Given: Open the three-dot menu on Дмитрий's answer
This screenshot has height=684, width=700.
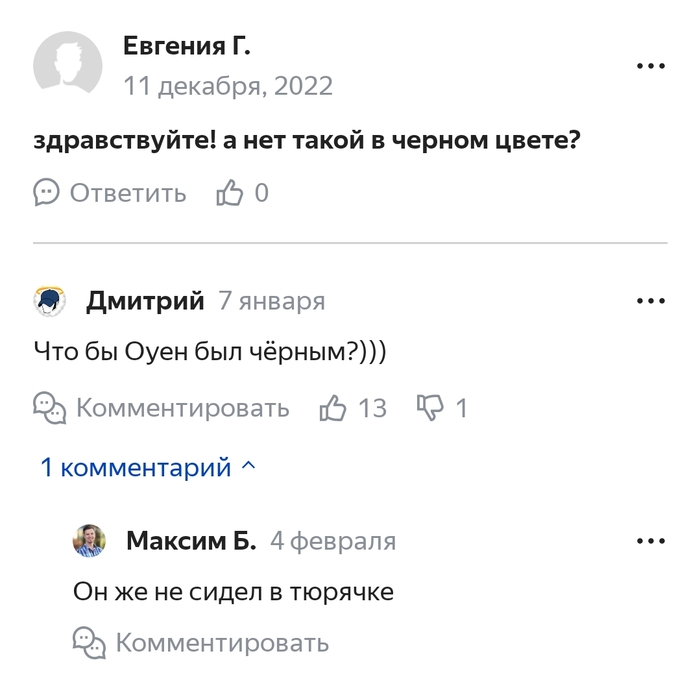Looking at the screenshot, I should pos(651,301).
